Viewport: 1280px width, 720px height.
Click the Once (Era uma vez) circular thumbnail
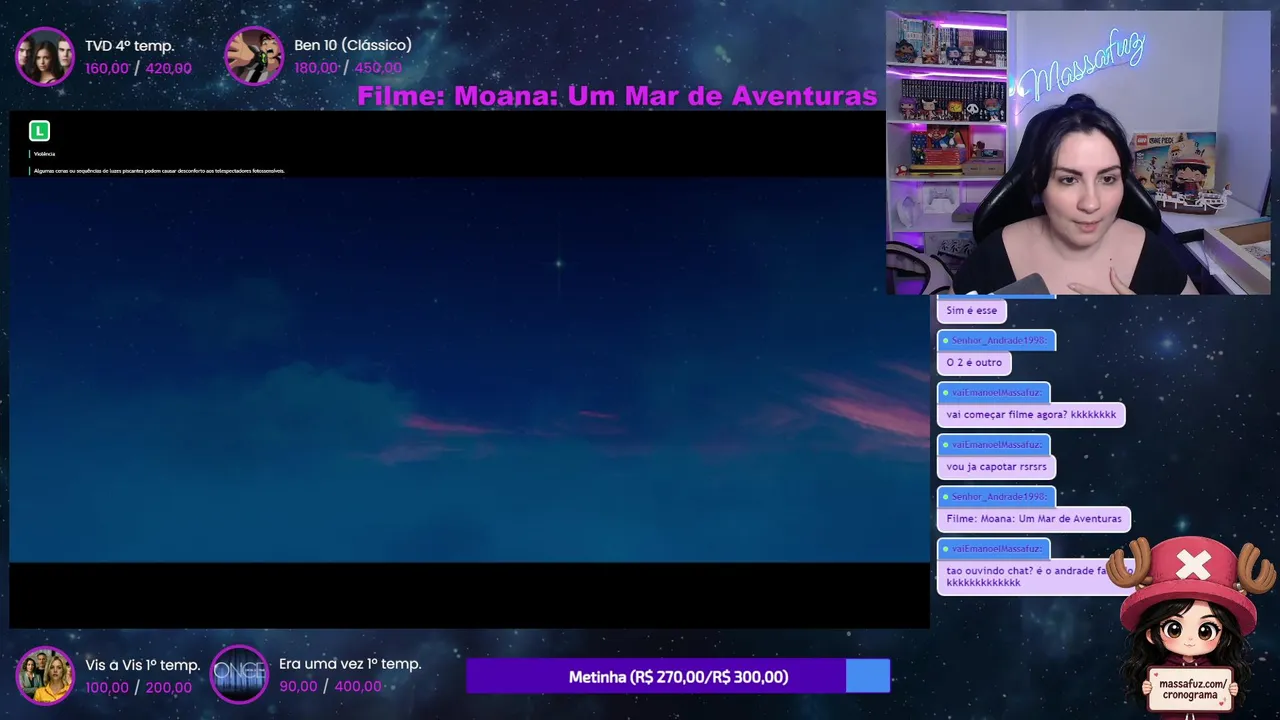coord(240,675)
